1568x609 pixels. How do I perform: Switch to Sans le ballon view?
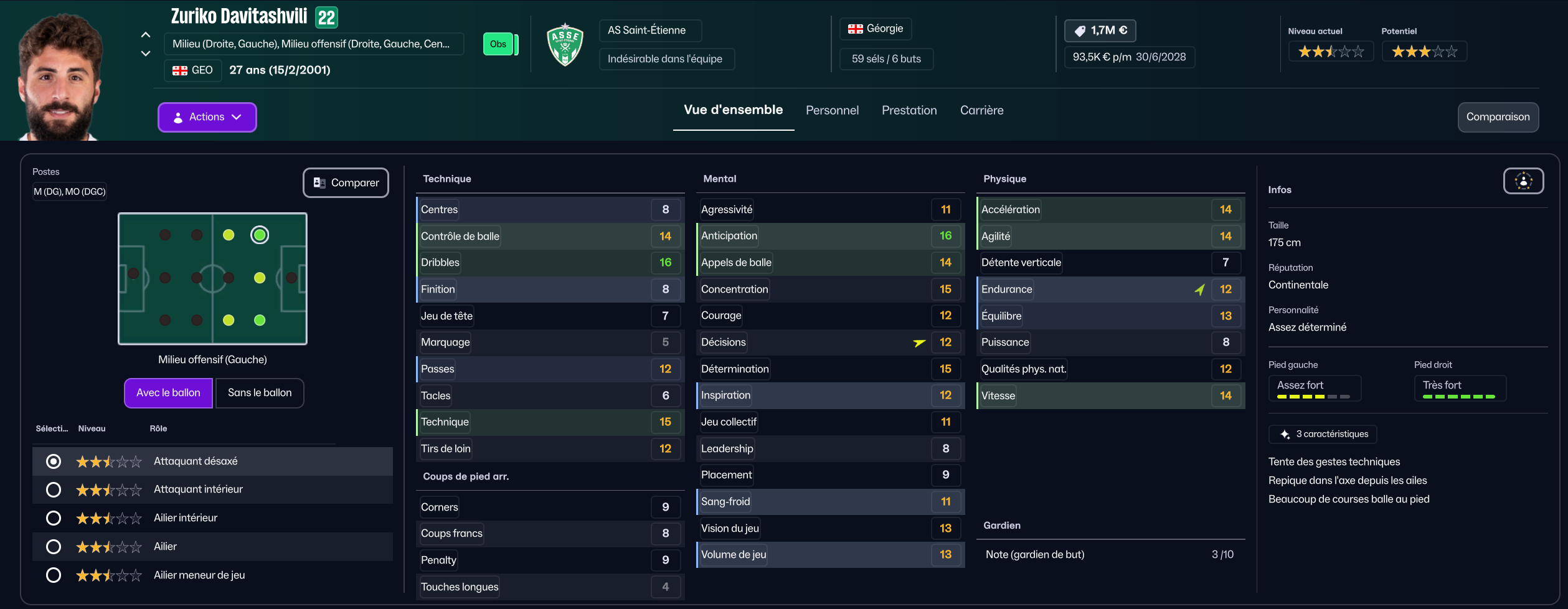click(260, 393)
